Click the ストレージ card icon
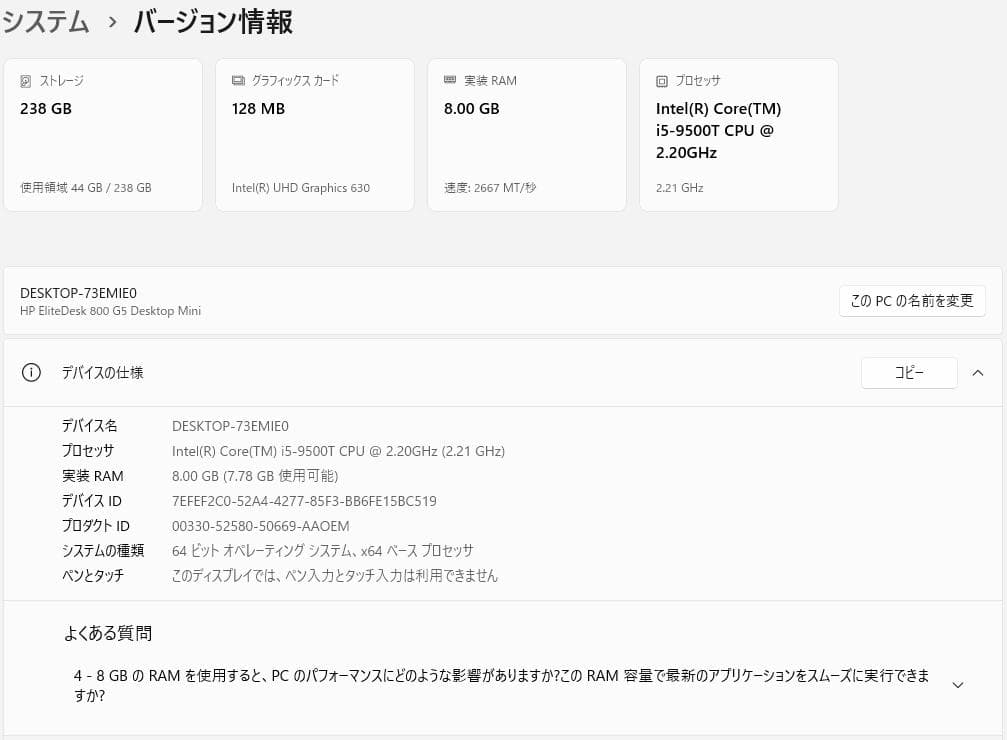This screenshot has height=740, width=1007. [x=24, y=80]
